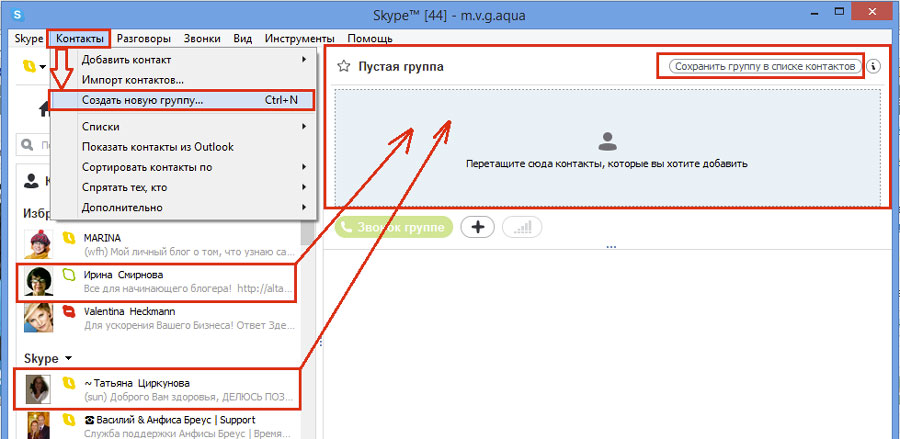Click the magnifier icon in the search field

pyautogui.click(x=32, y=145)
